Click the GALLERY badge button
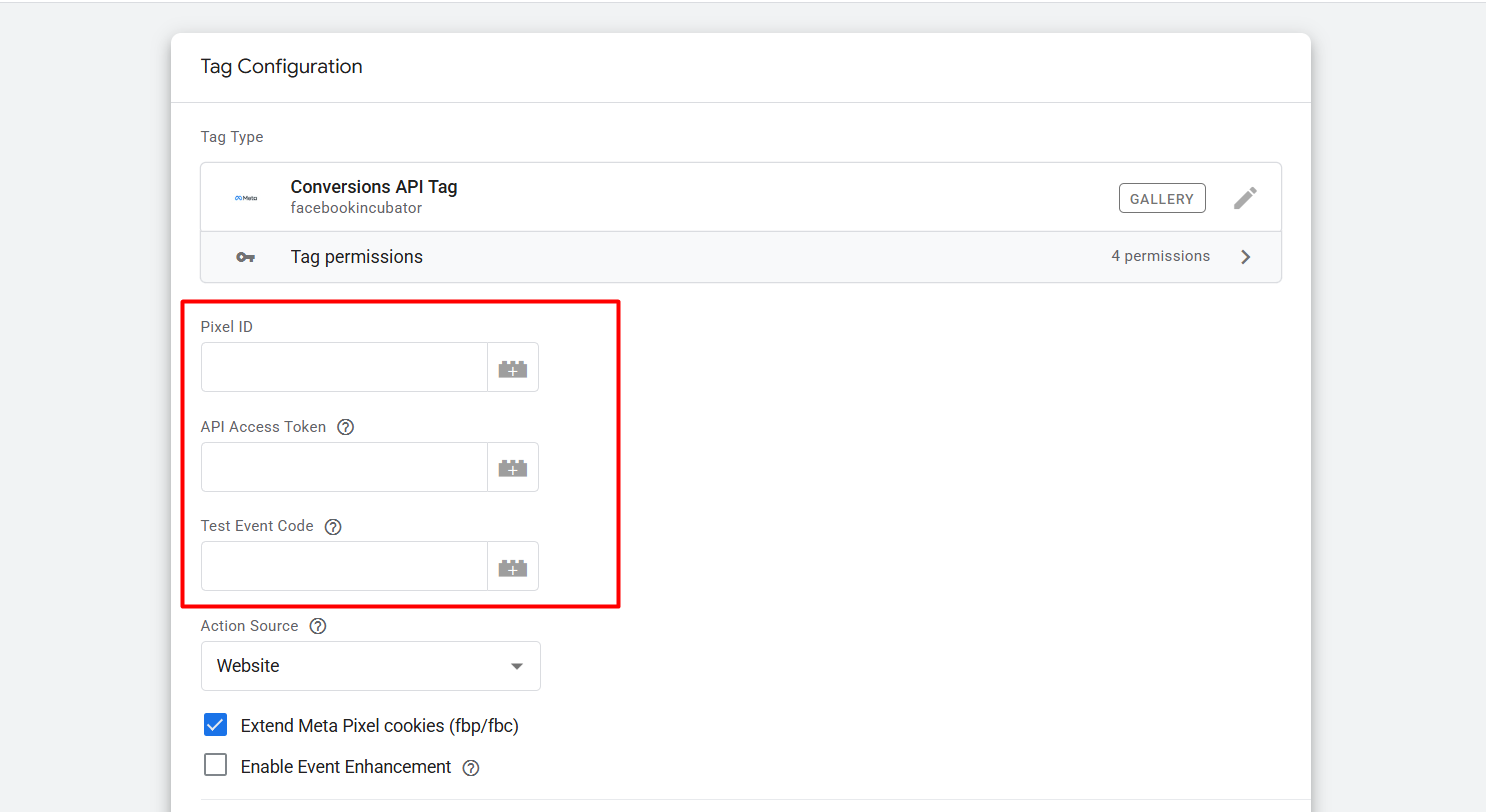This screenshot has width=1486, height=812. (x=1161, y=199)
